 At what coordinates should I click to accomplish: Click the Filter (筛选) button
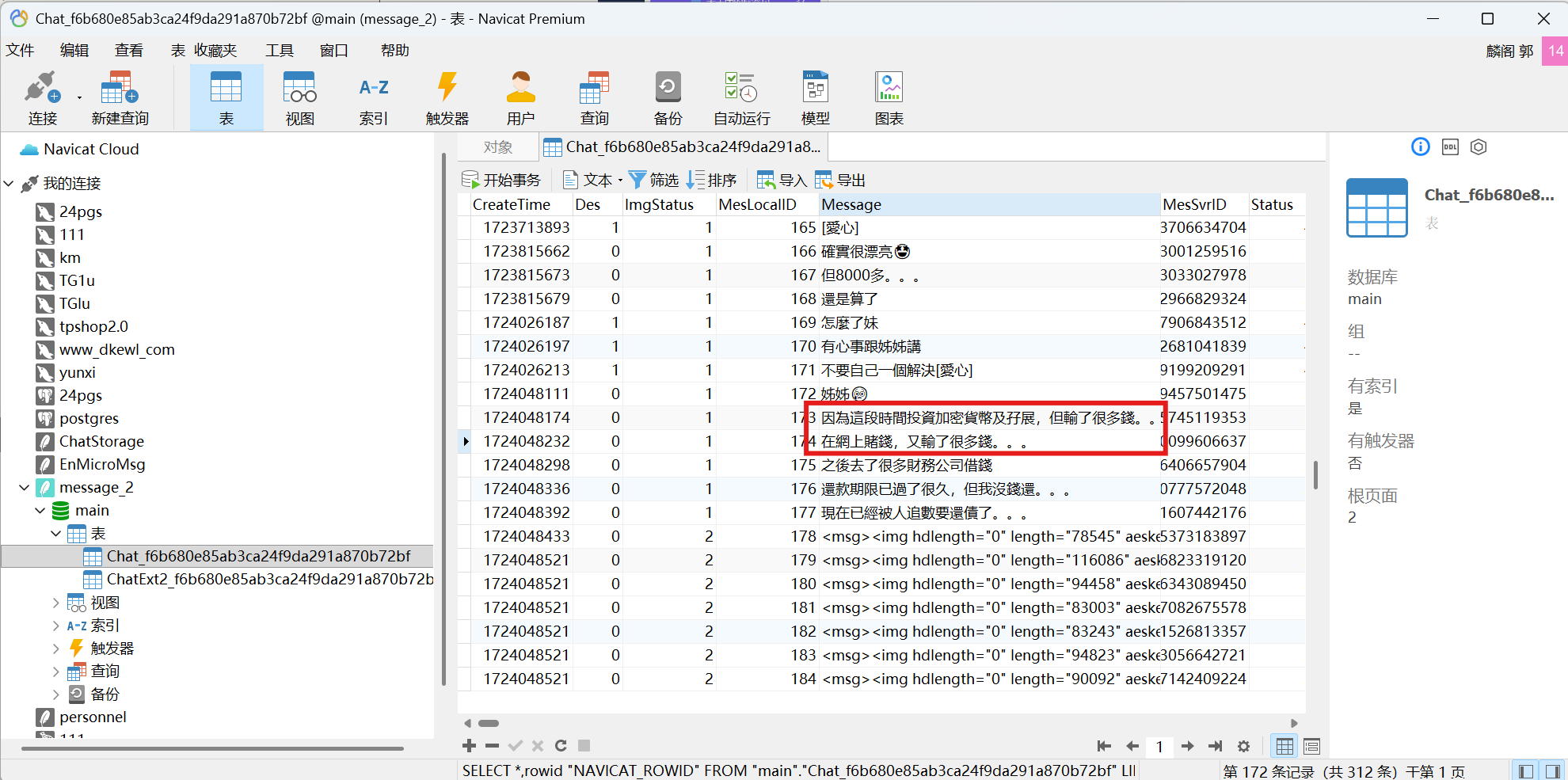tap(654, 181)
